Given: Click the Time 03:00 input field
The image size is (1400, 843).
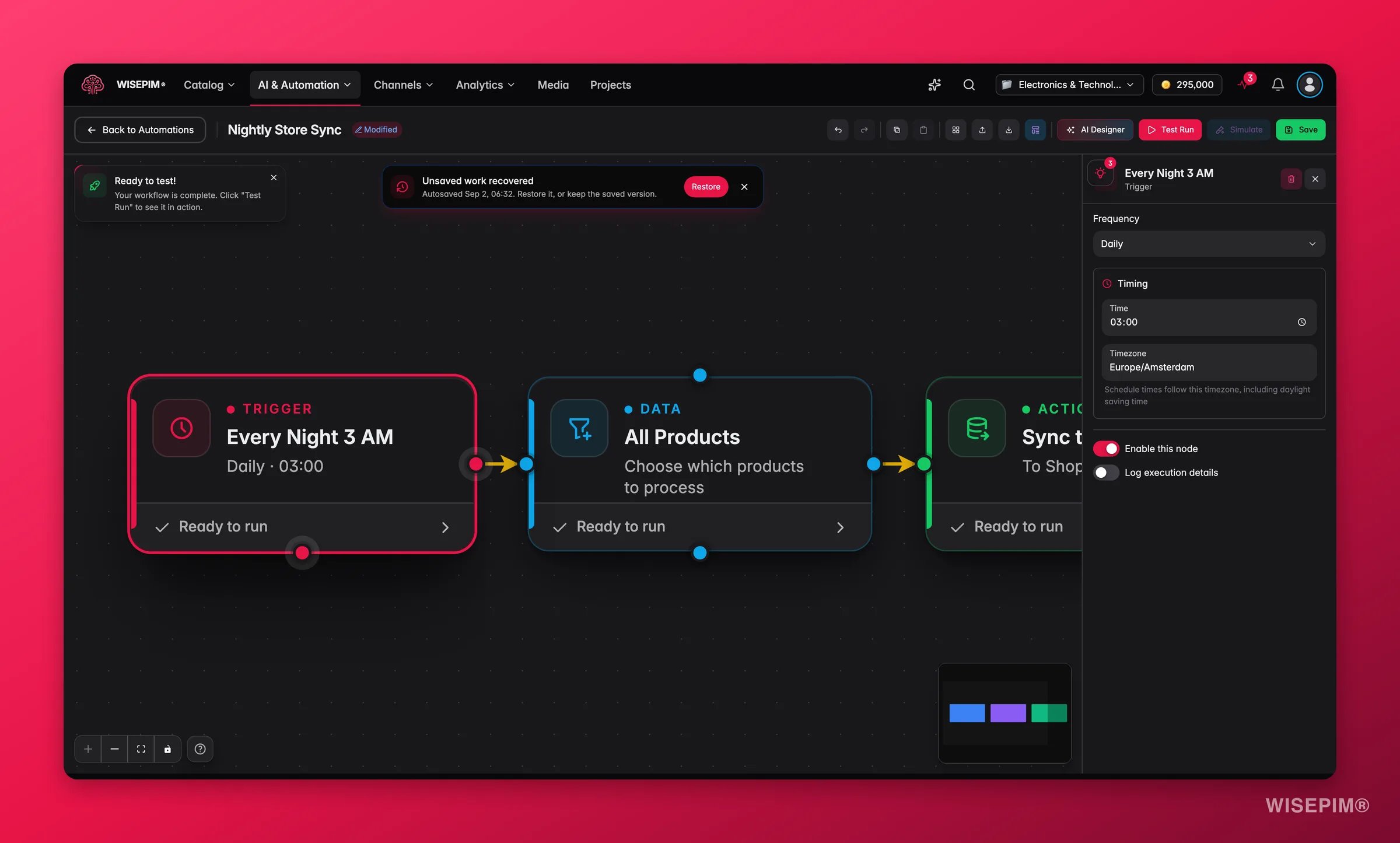Looking at the screenshot, I should click(1209, 317).
